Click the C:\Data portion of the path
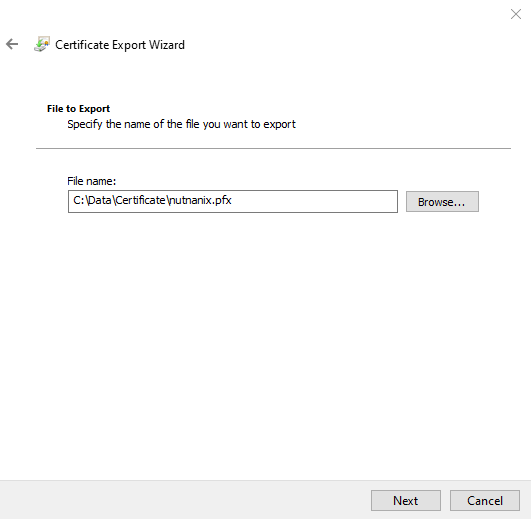 coord(92,200)
